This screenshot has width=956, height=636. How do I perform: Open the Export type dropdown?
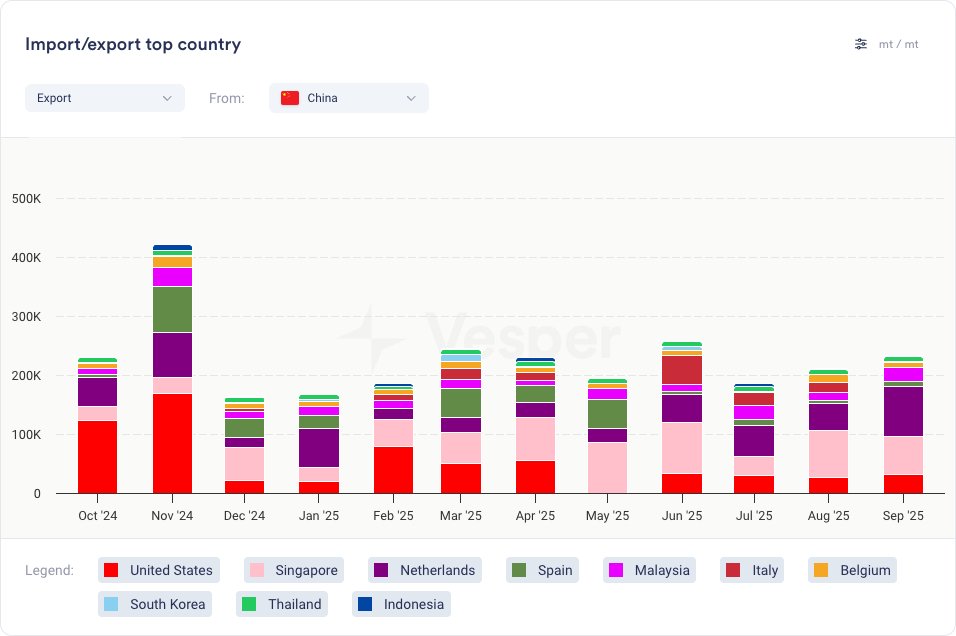click(x=104, y=98)
